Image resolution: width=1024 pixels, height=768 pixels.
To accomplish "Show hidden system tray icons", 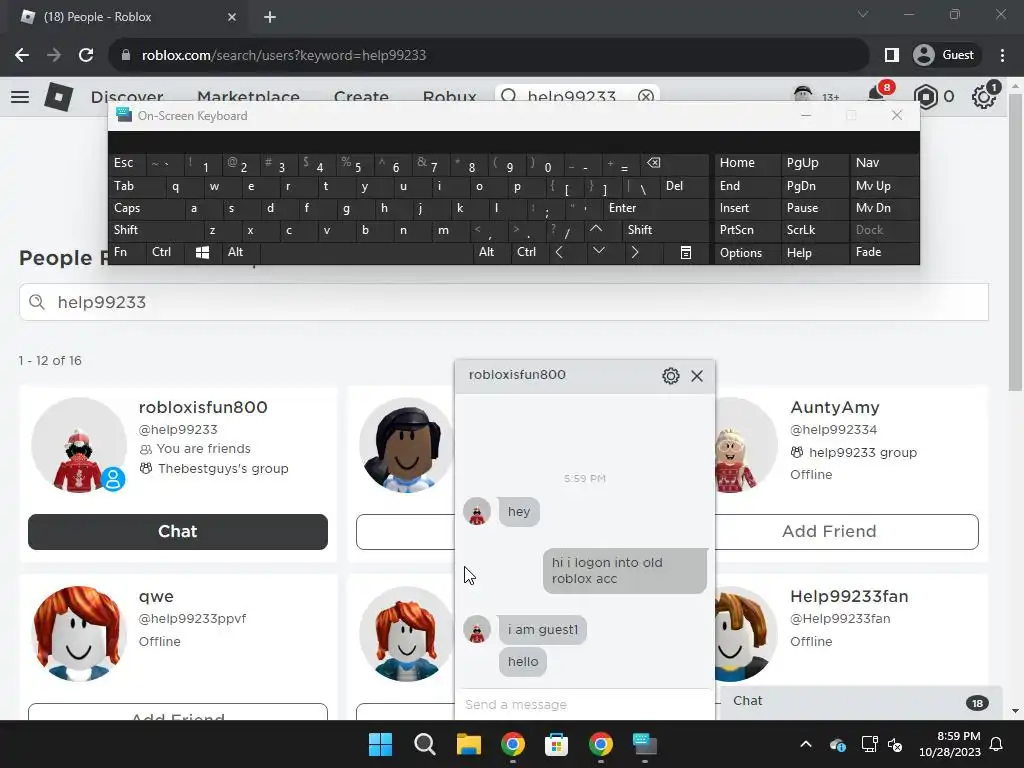I will coord(806,744).
